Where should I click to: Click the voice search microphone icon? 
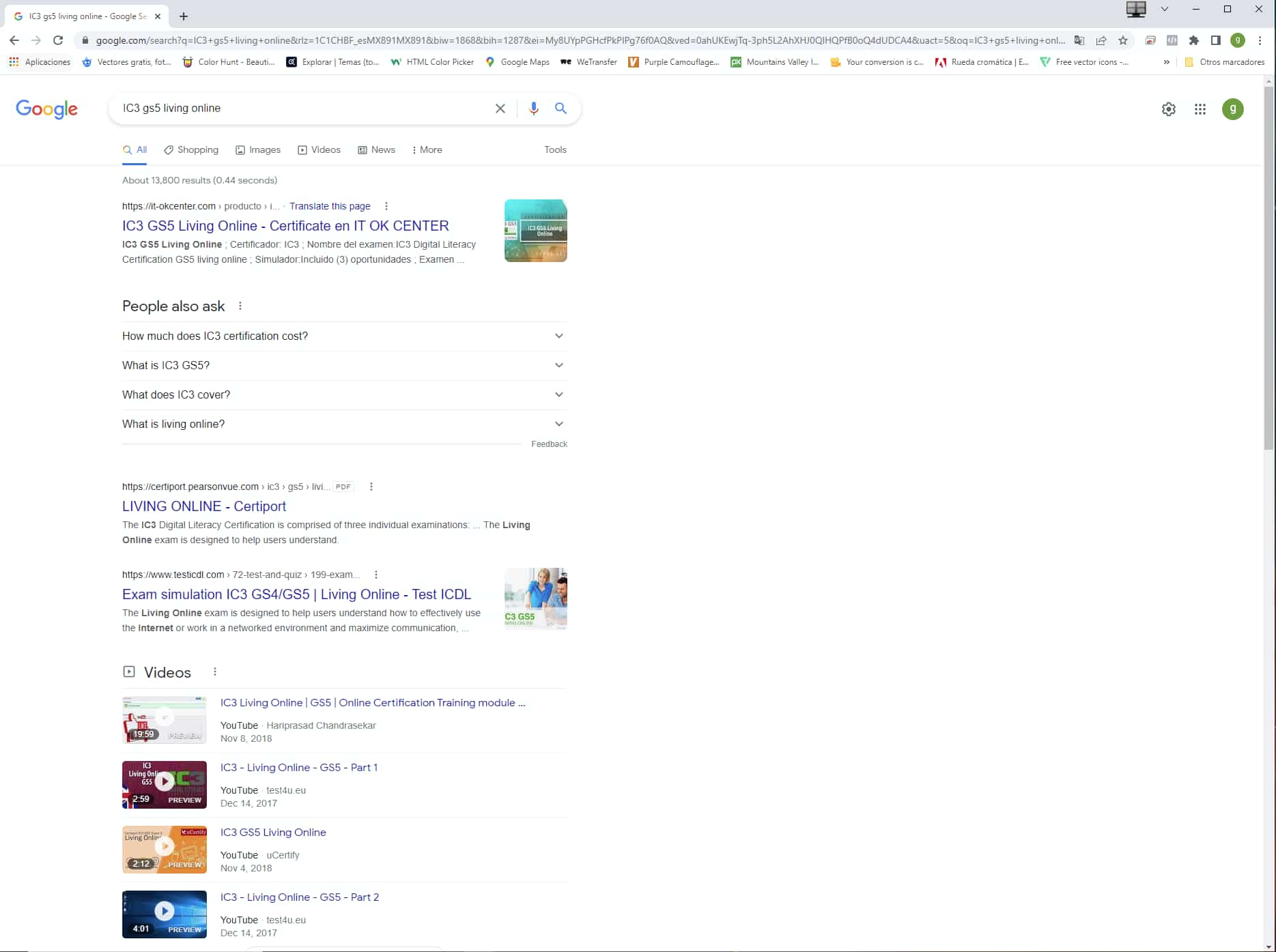pyautogui.click(x=533, y=109)
